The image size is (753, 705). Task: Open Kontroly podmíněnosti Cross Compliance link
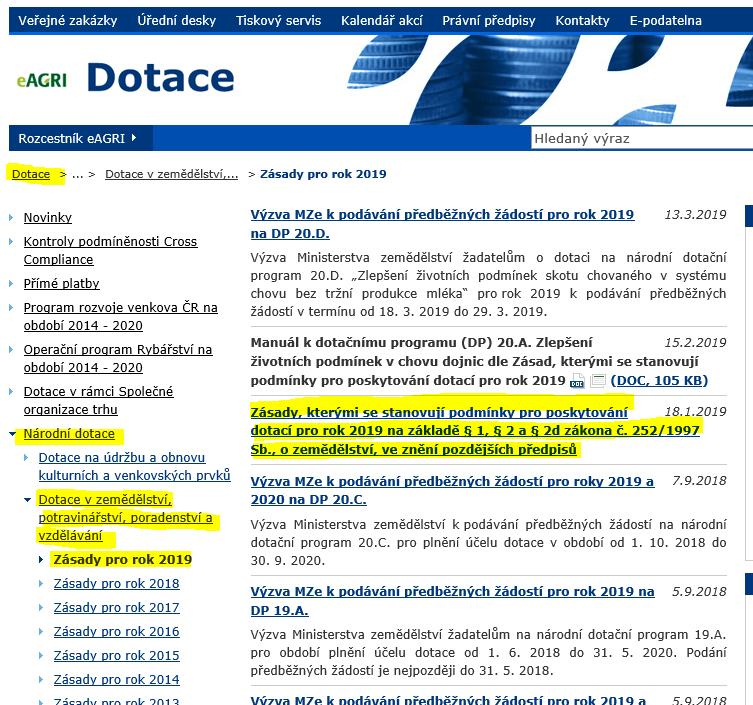(110, 250)
